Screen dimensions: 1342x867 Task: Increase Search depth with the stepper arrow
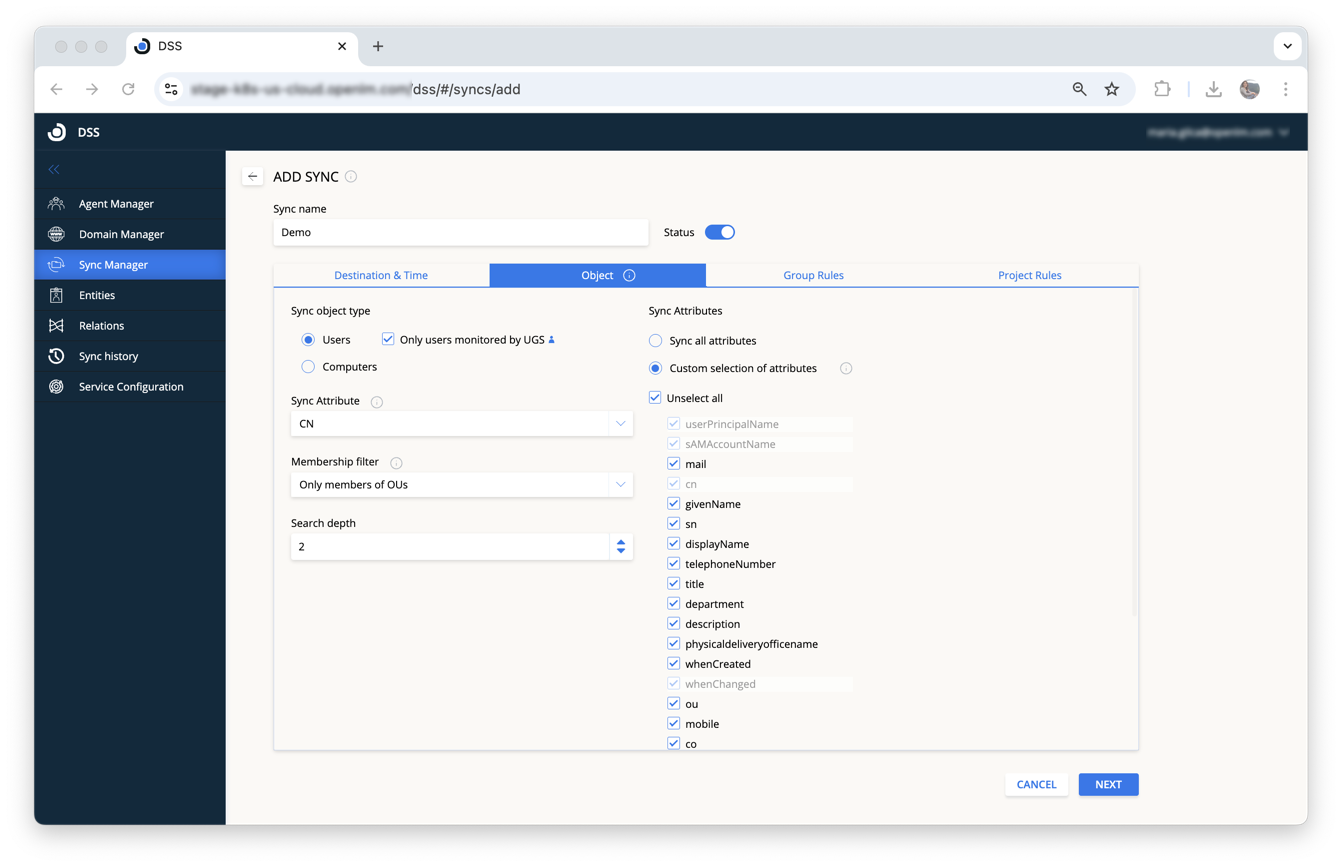(x=621, y=542)
